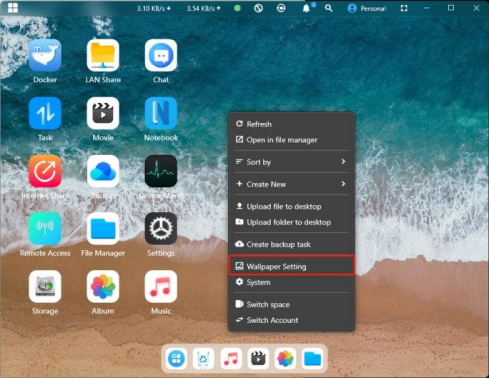The image size is (489, 378).
Task: Choose Refresh in the context menu
Action: pyautogui.click(x=292, y=124)
